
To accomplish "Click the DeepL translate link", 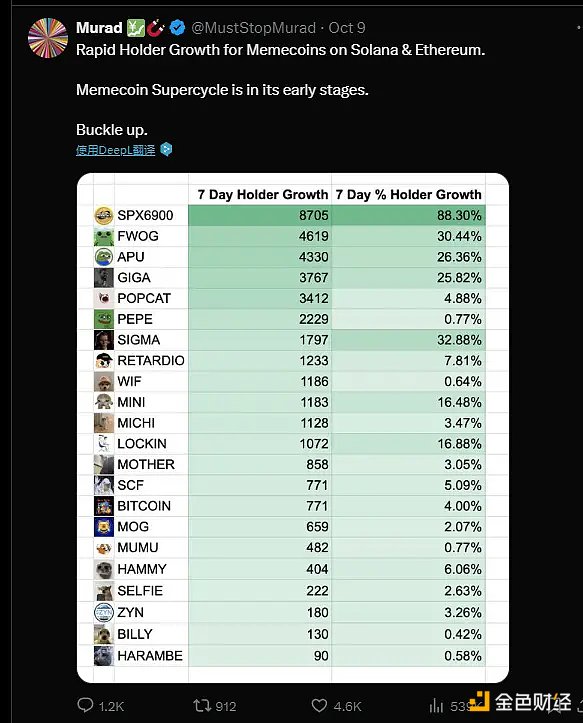I will [x=116, y=150].
